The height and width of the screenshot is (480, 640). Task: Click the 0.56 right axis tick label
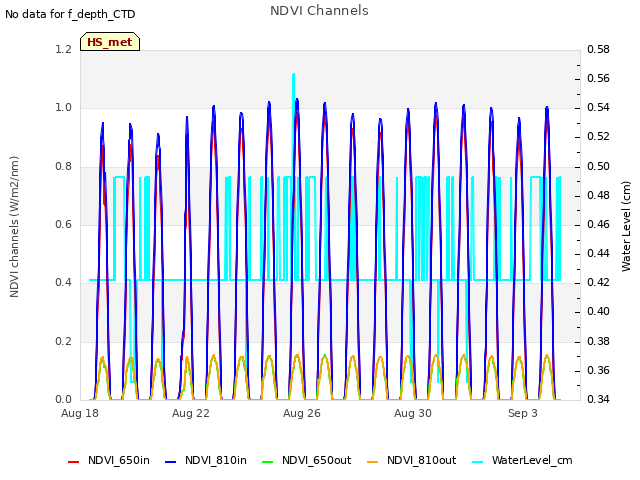(x=598, y=78)
